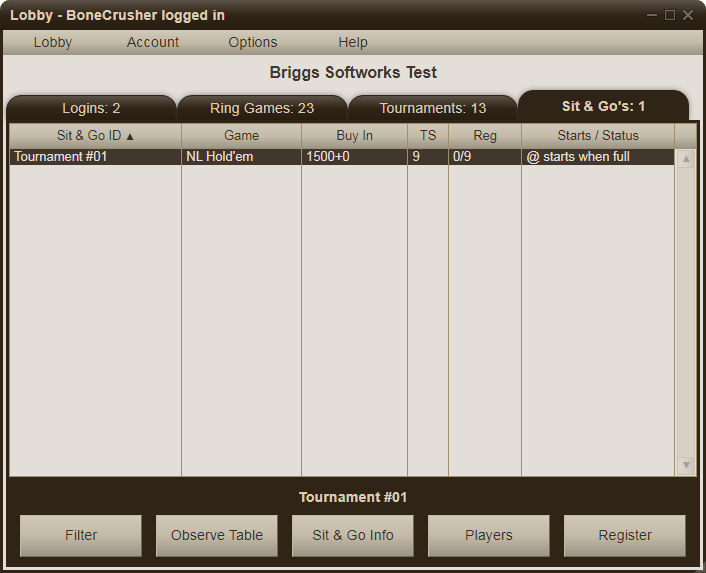This screenshot has width=706, height=573.
Task: Click the 0/9 registered cell
Action: (485, 157)
